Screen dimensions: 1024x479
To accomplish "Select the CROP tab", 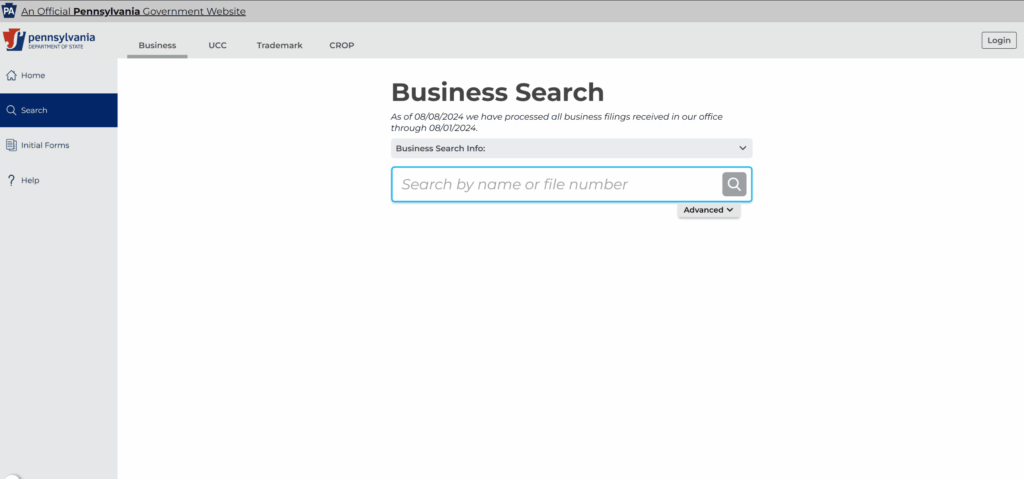I will (341, 45).
